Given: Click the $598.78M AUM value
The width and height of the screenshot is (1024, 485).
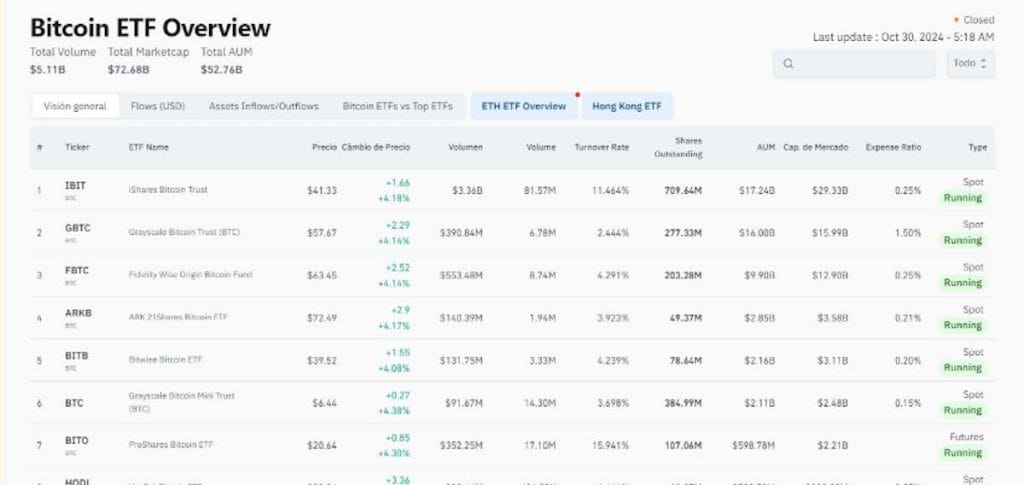Looking at the screenshot, I should (x=754, y=446).
